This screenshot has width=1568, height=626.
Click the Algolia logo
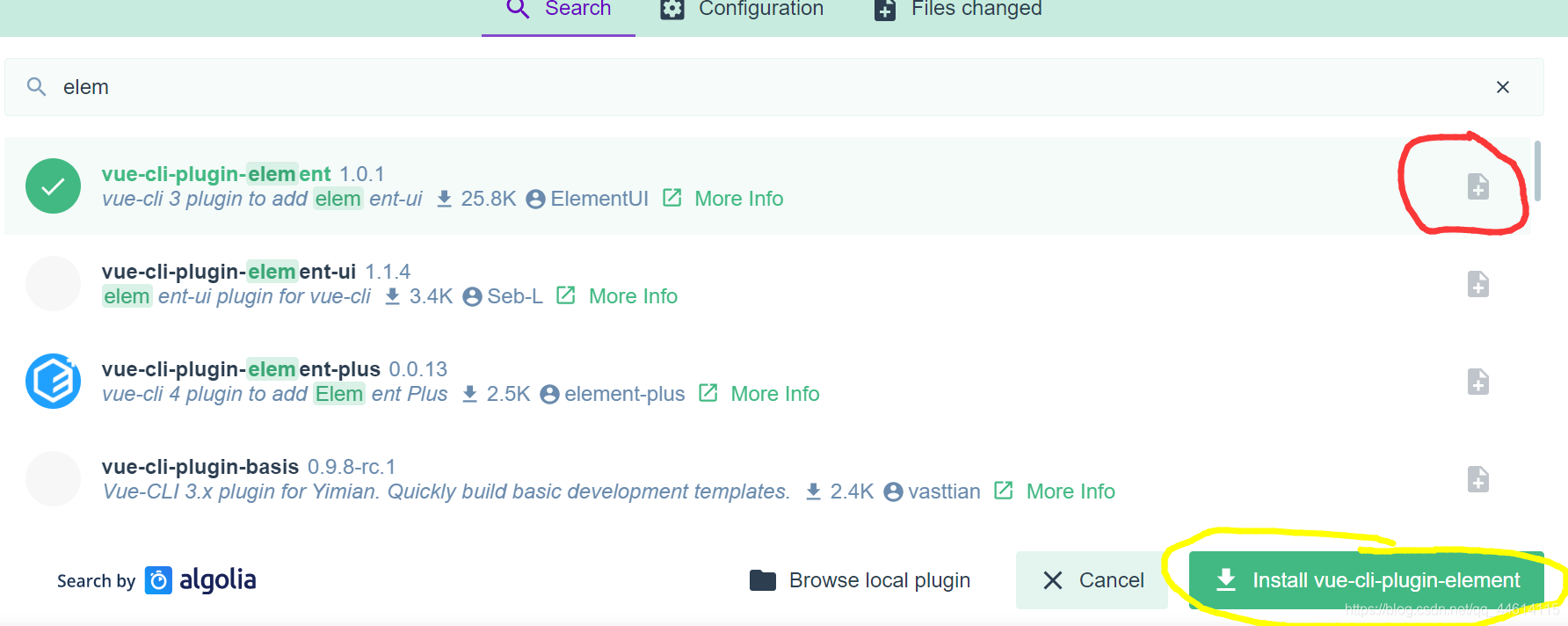200,580
